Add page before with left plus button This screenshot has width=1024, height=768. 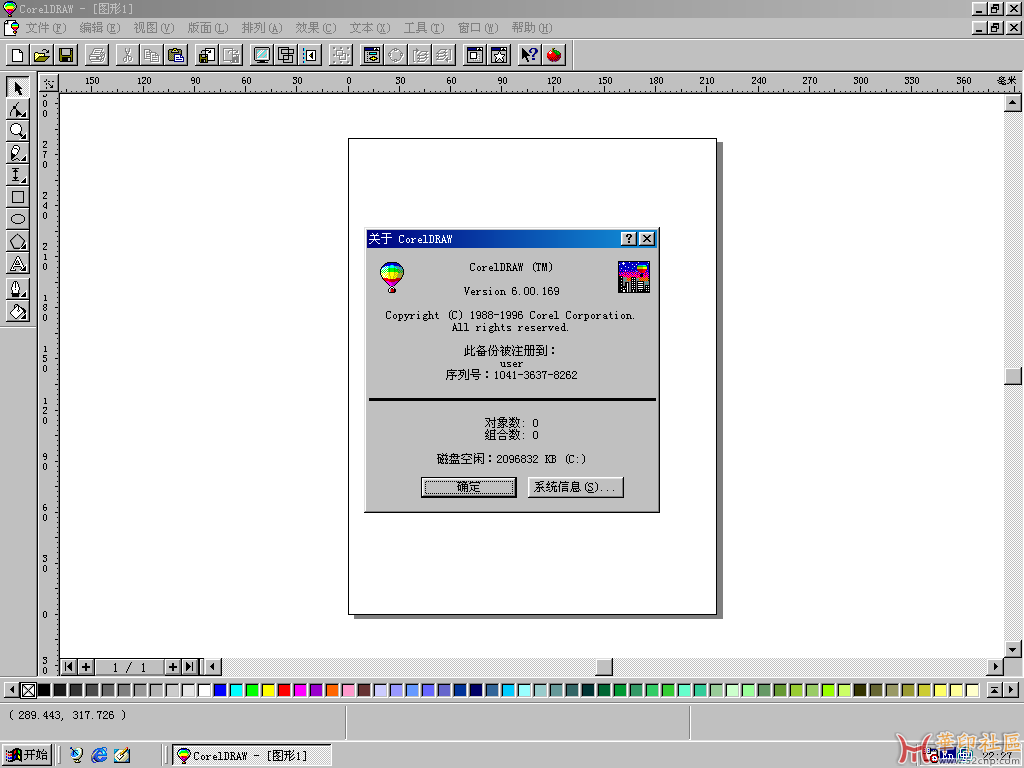pos(86,667)
